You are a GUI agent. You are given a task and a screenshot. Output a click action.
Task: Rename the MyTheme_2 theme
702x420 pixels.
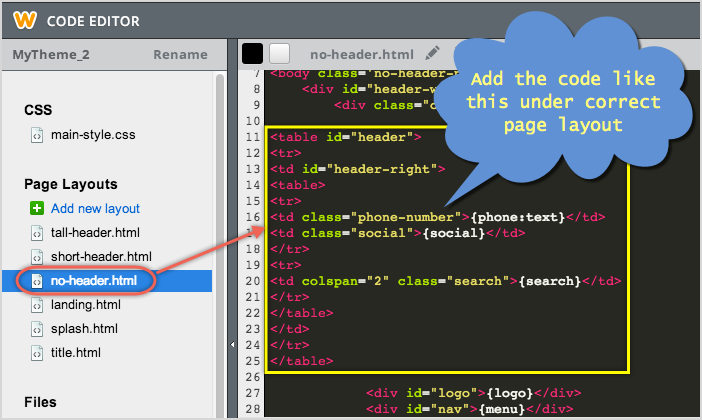pos(180,55)
